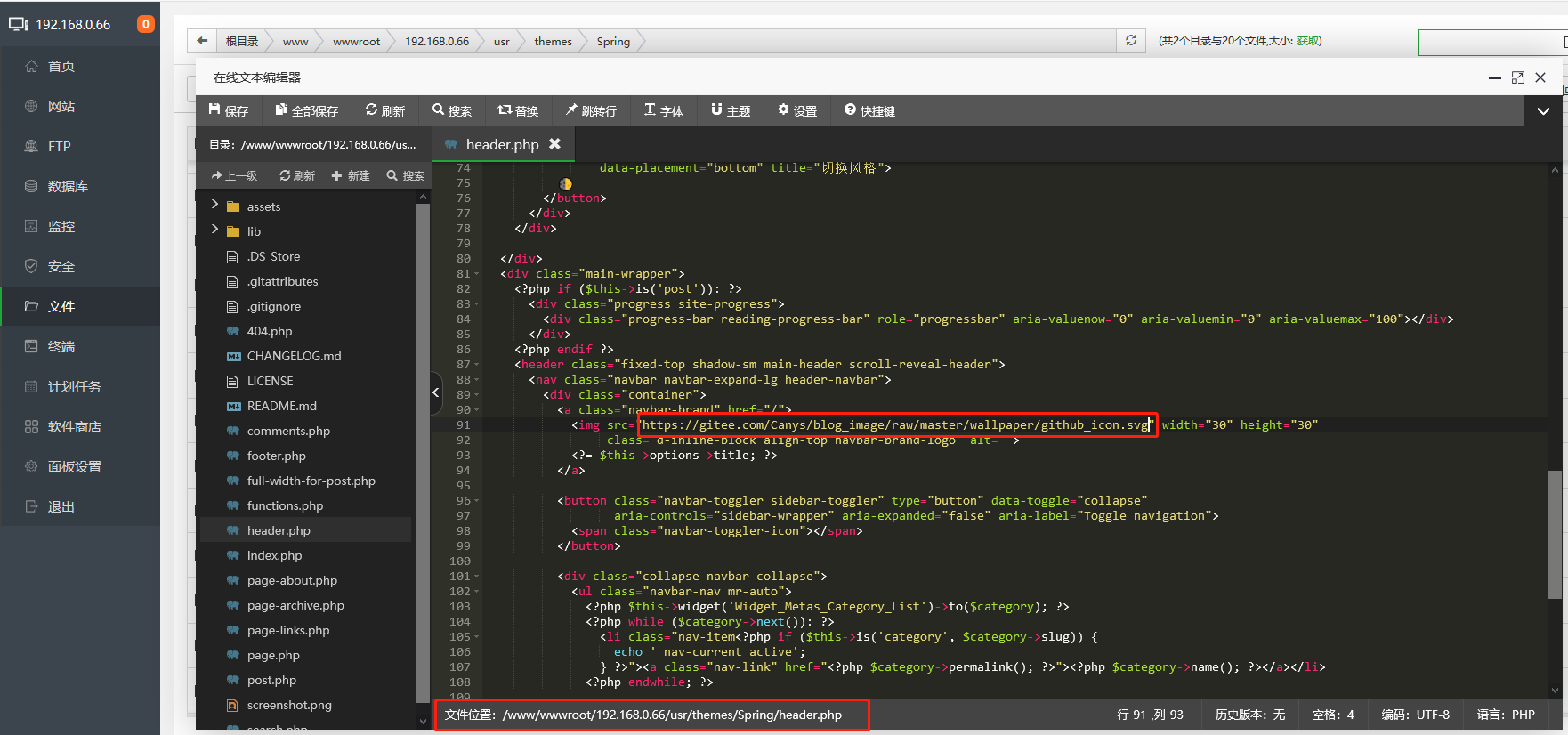Open footer.php

coord(276,456)
